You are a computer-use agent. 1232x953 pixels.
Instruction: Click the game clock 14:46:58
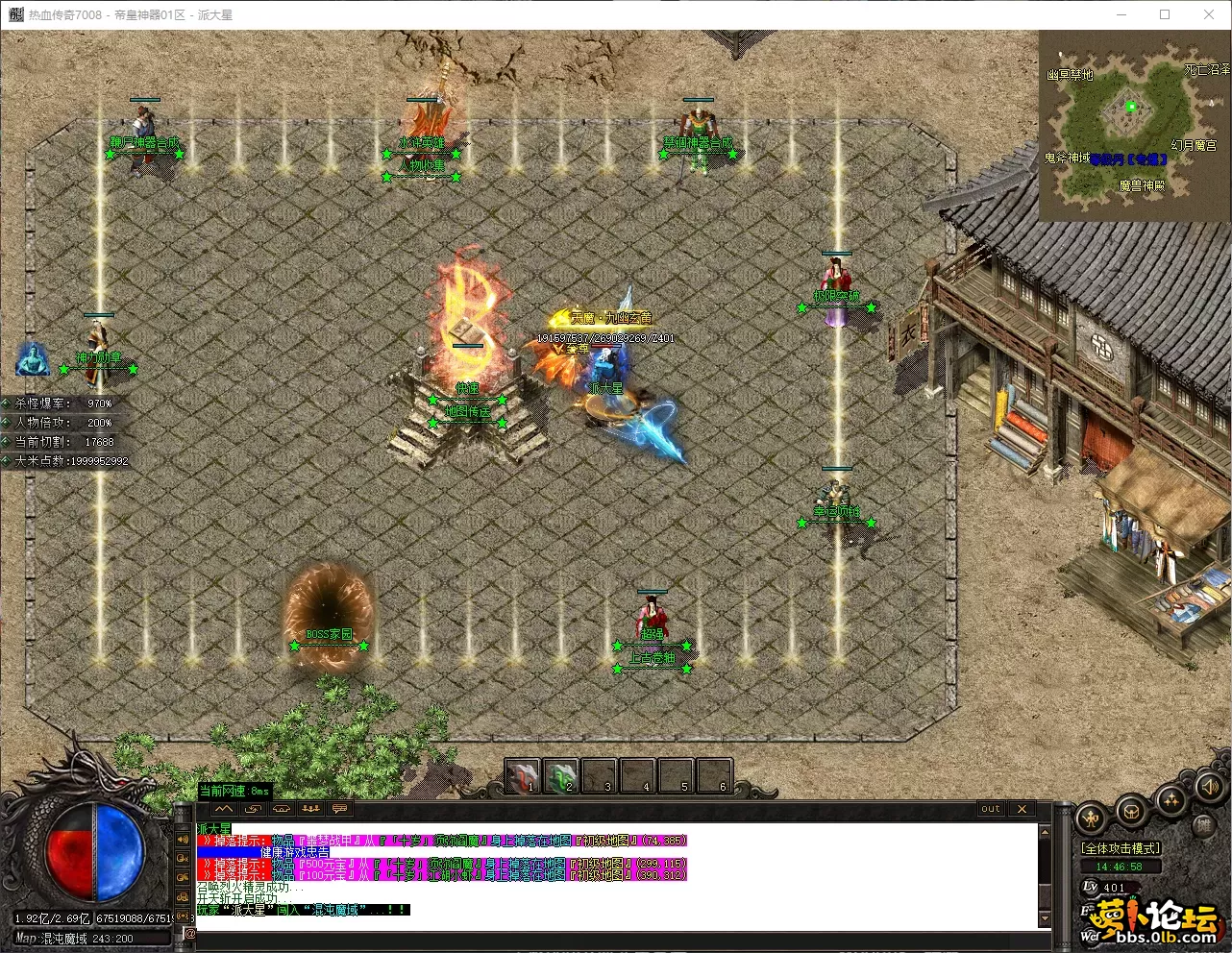1120,867
